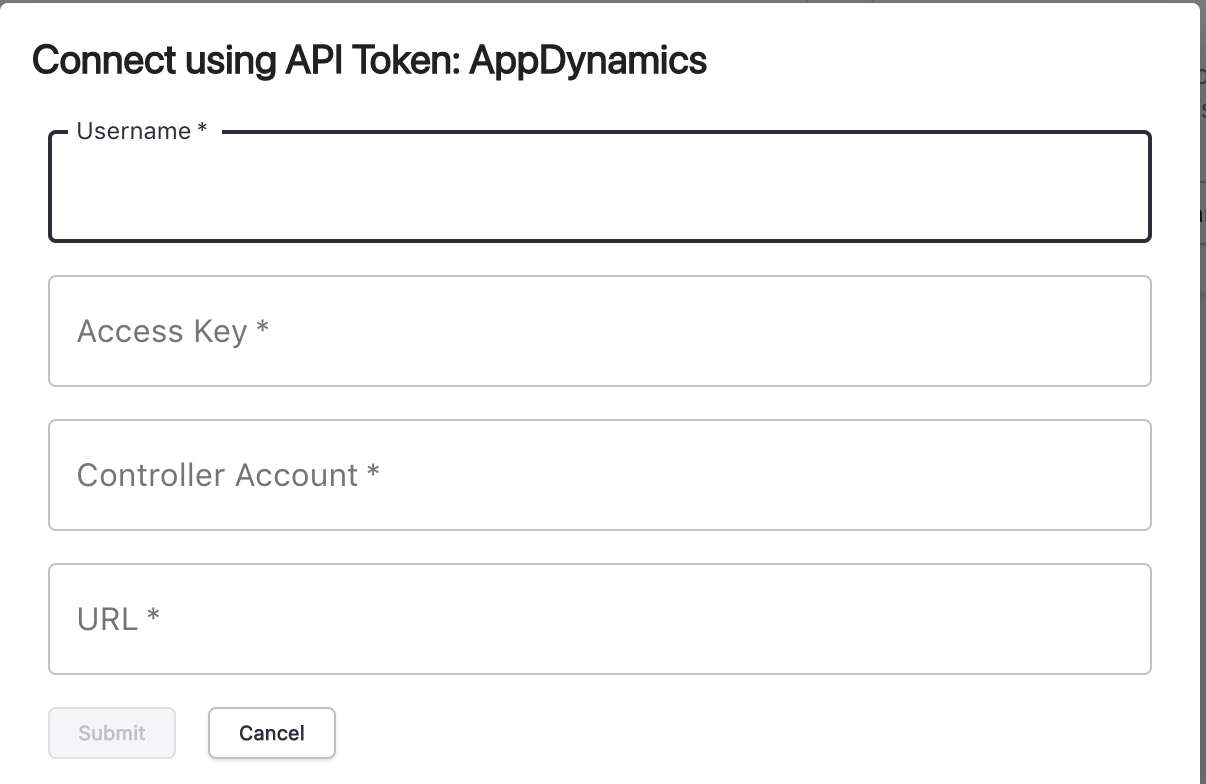Select the Controller Account field
Image resolution: width=1206 pixels, height=784 pixels.
[600, 475]
